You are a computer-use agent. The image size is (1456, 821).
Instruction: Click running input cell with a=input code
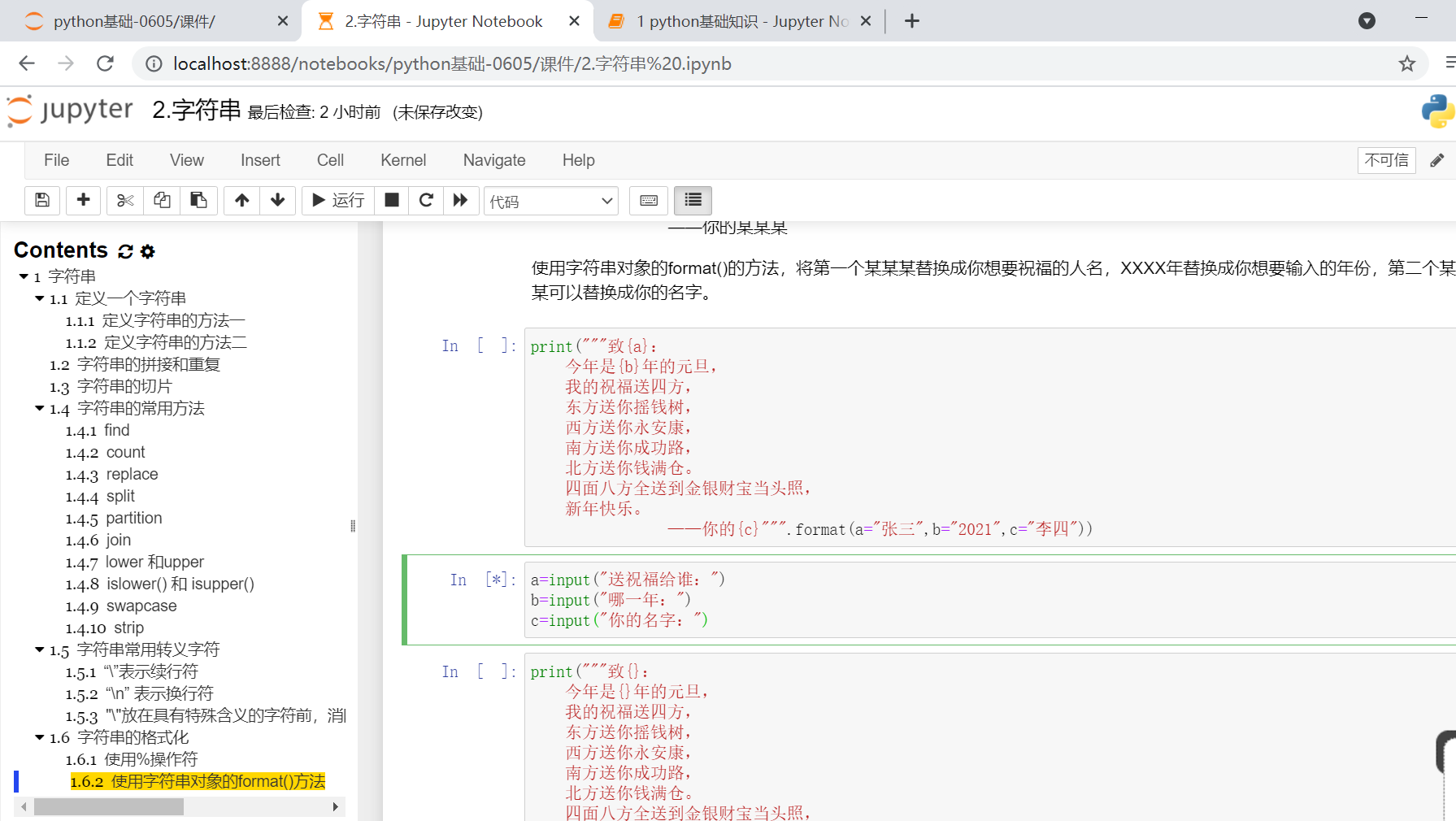point(990,601)
